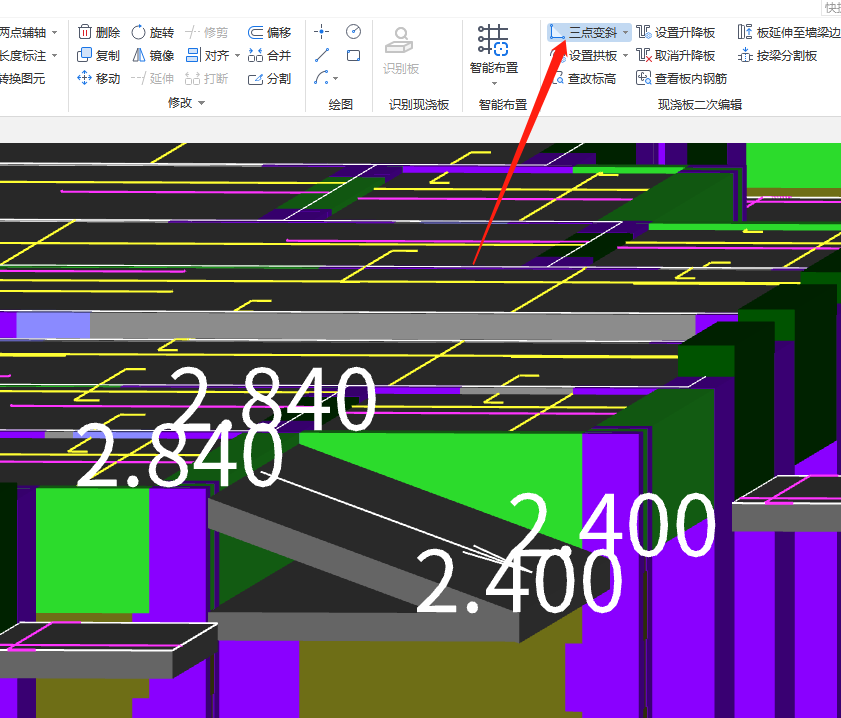
Task: Click the 智能布置 large icon
Action: 493,41
